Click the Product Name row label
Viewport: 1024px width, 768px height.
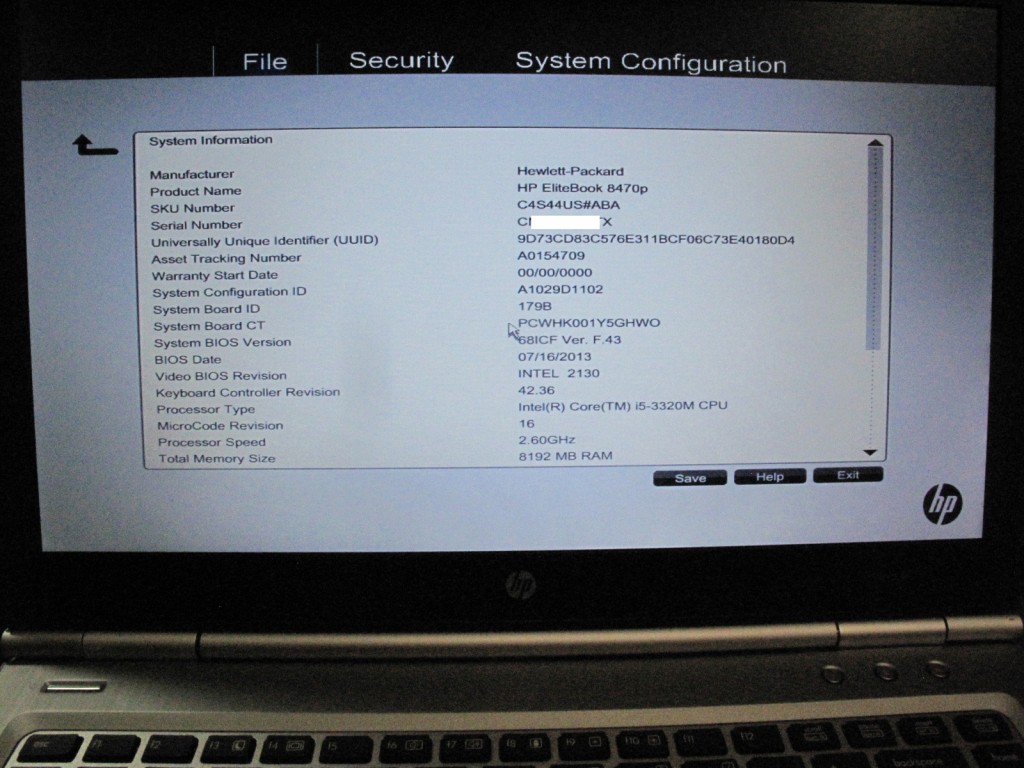pyautogui.click(x=195, y=191)
